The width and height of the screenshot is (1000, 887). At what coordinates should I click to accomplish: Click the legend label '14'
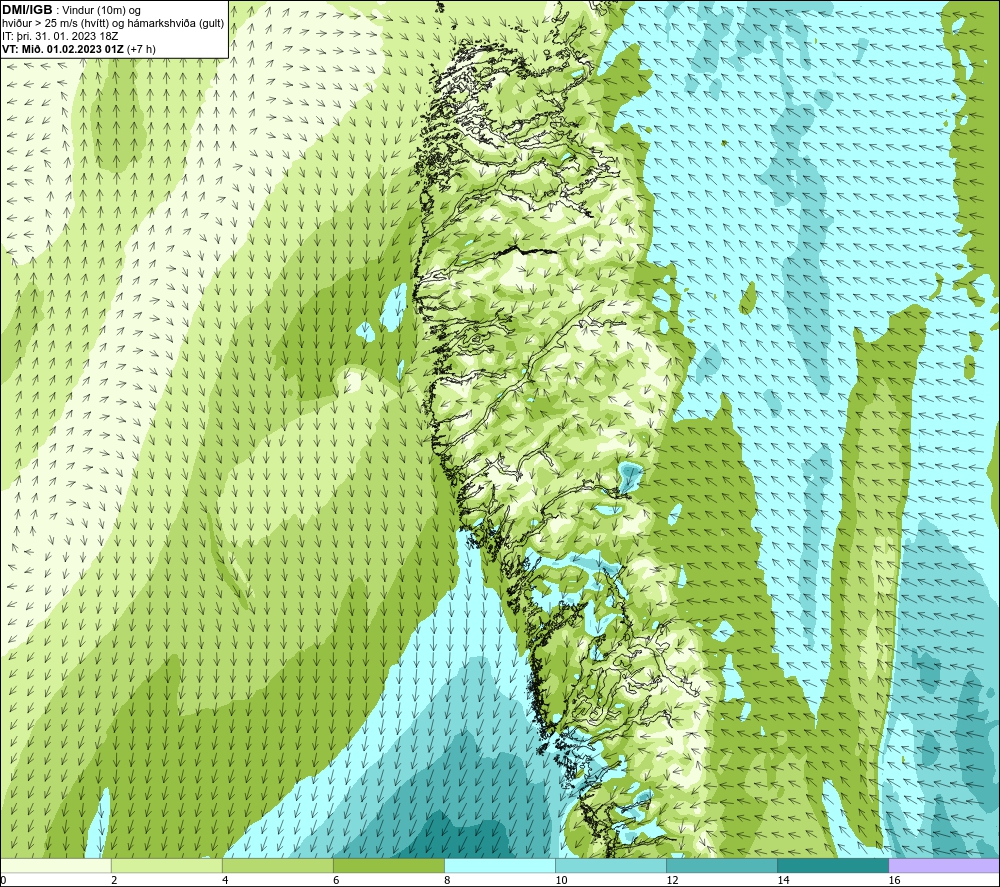point(783,881)
